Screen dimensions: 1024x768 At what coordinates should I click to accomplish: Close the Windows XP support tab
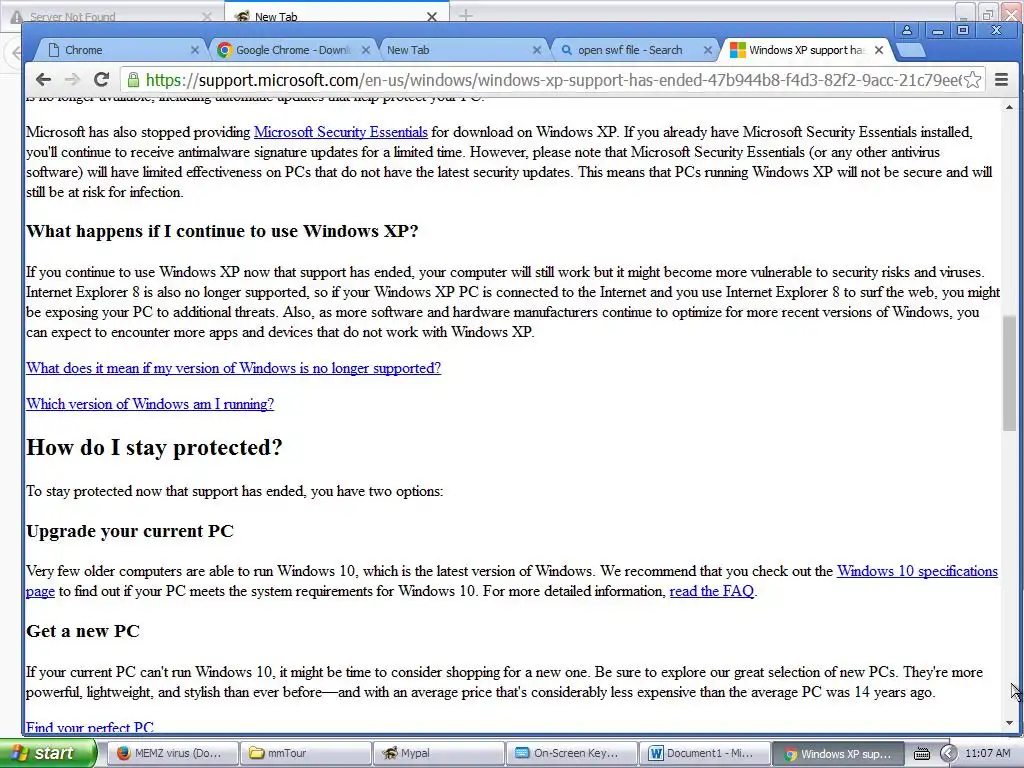pos(879,50)
